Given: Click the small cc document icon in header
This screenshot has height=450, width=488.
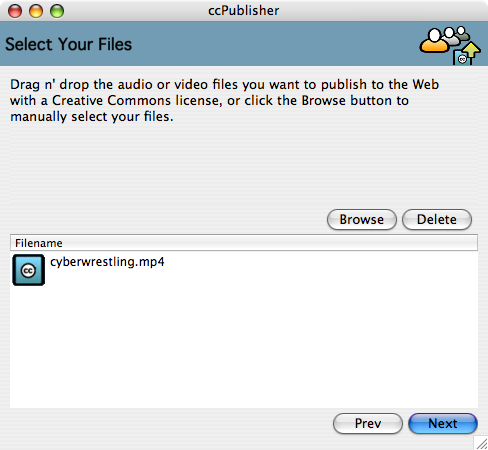Looking at the screenshot, I should pyautogui.click(x=462, y=58).
